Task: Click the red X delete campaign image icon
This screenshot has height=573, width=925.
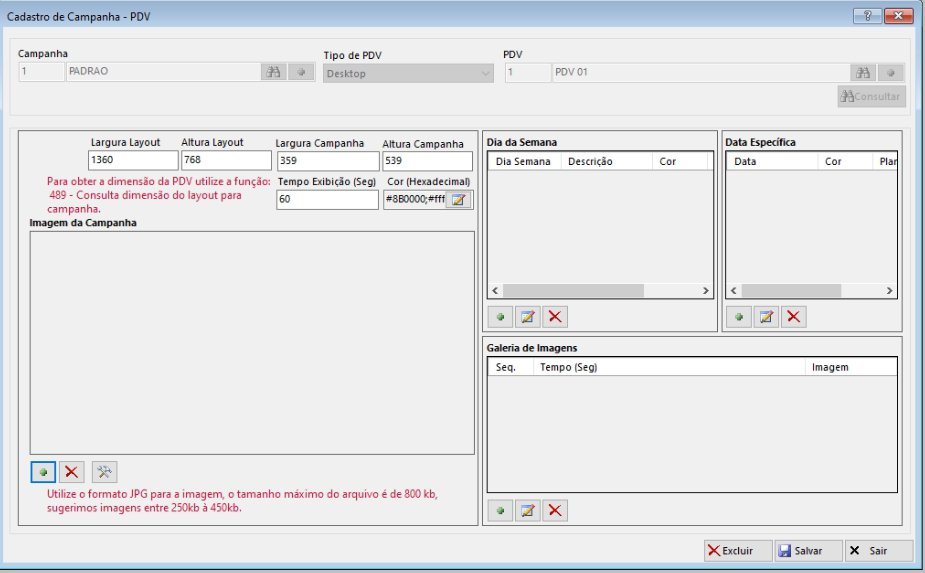Action: [x=71, y=471]
